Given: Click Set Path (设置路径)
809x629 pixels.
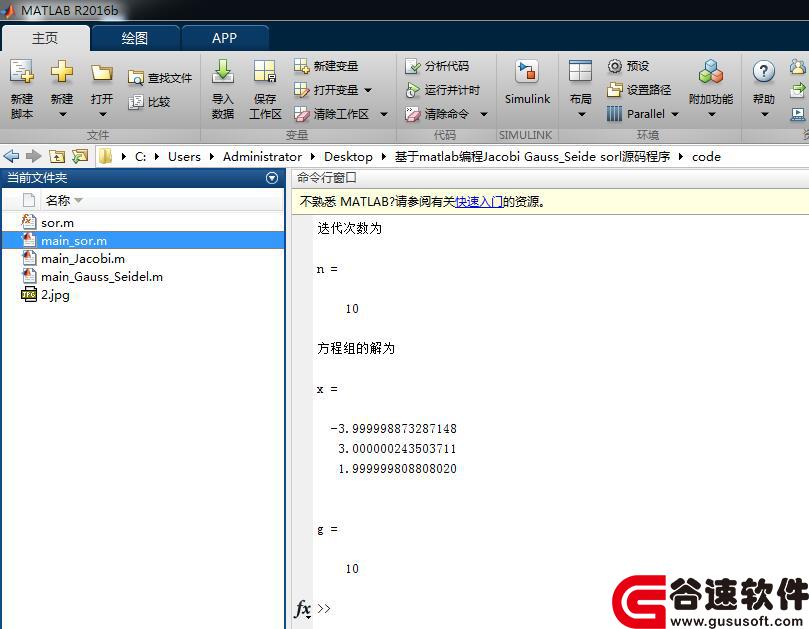Looking at the screenshot, I should (x=639, y=90).
